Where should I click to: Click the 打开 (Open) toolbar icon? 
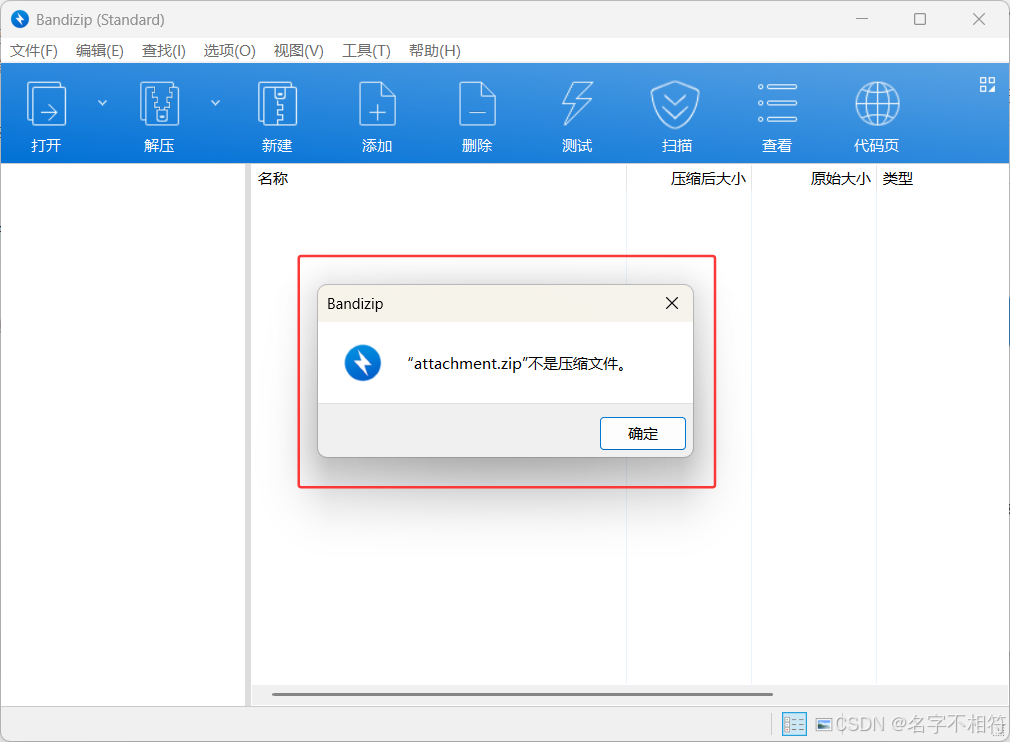tap(46, 104)
